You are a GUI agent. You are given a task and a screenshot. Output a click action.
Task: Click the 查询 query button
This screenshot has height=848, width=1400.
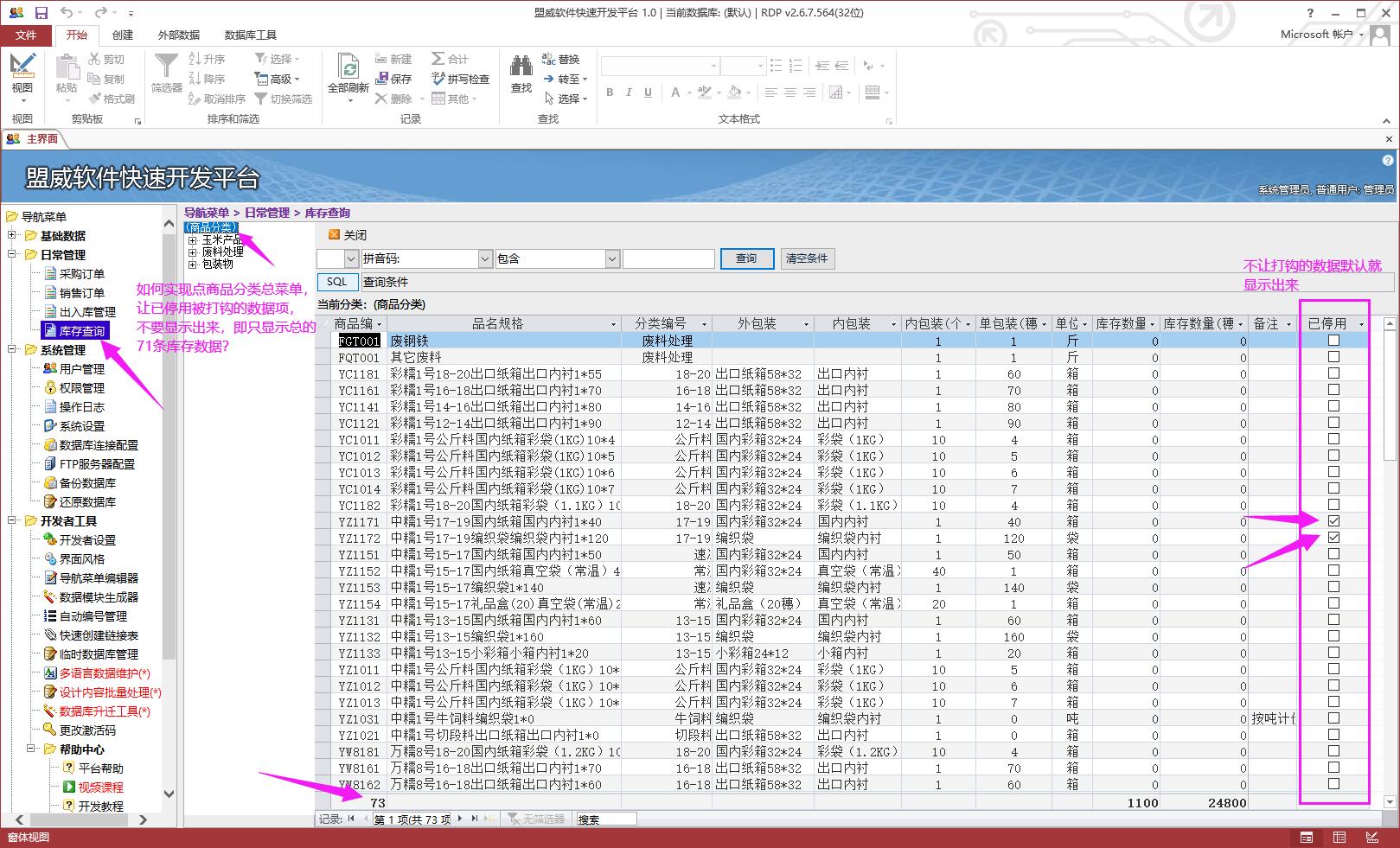(746, 258)
